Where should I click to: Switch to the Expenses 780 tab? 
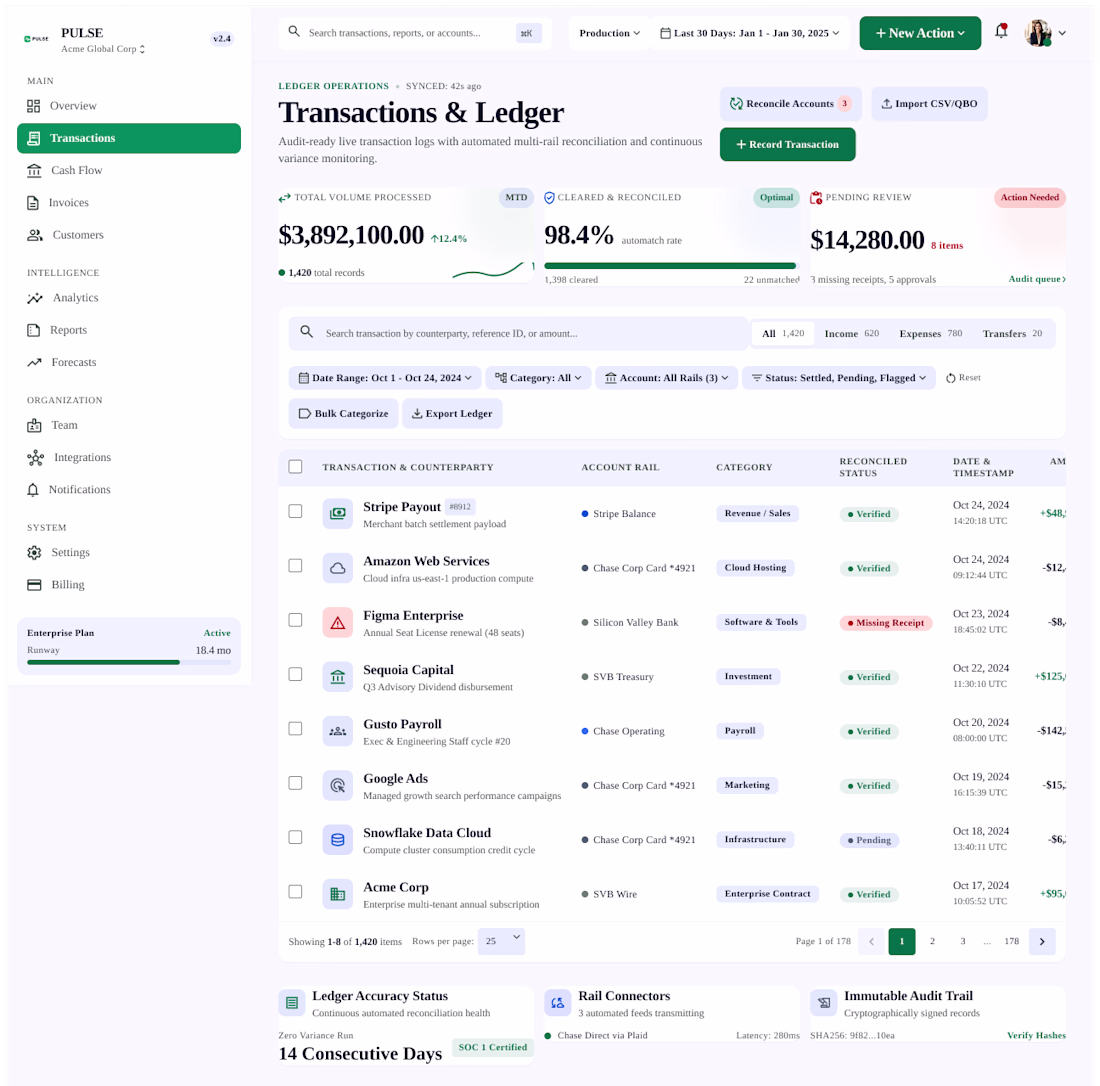click(x=931, y=333)
